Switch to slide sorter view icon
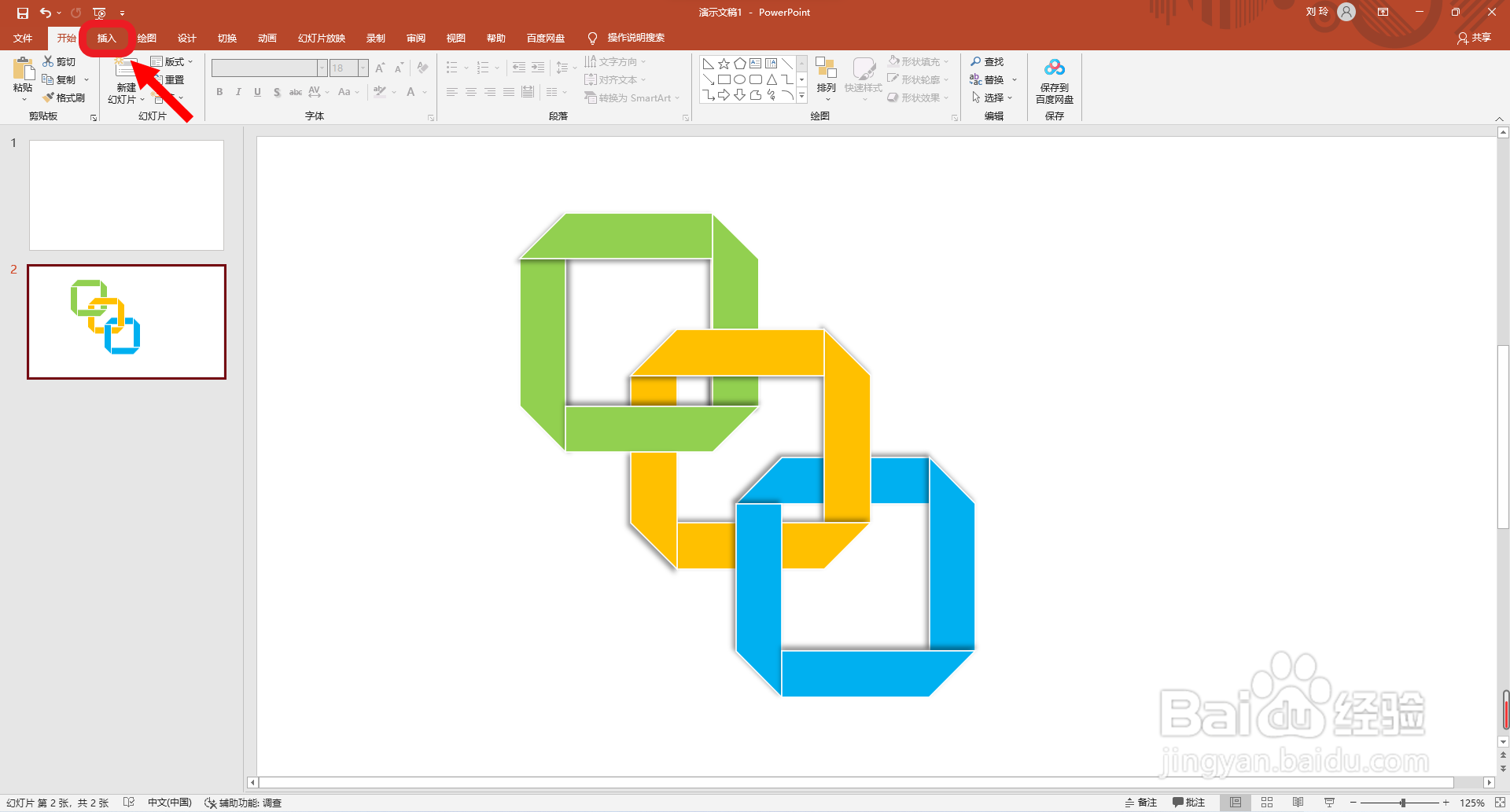 tap(1267, 803)
